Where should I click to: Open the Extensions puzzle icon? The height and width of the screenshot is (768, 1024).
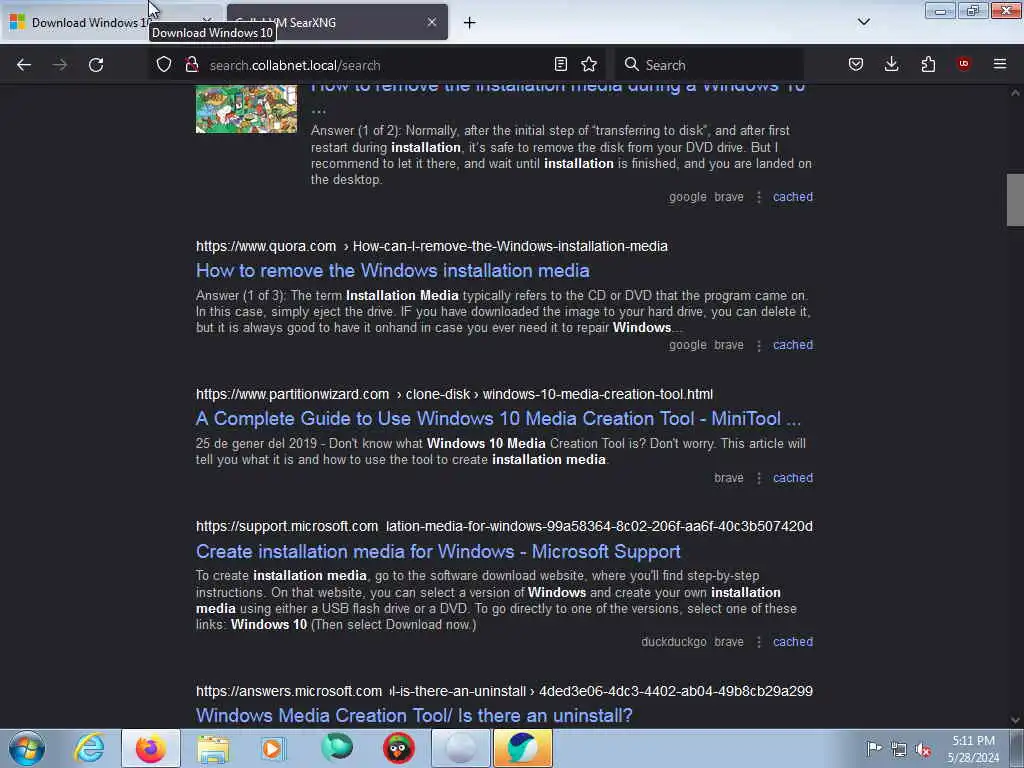(928, 64)
